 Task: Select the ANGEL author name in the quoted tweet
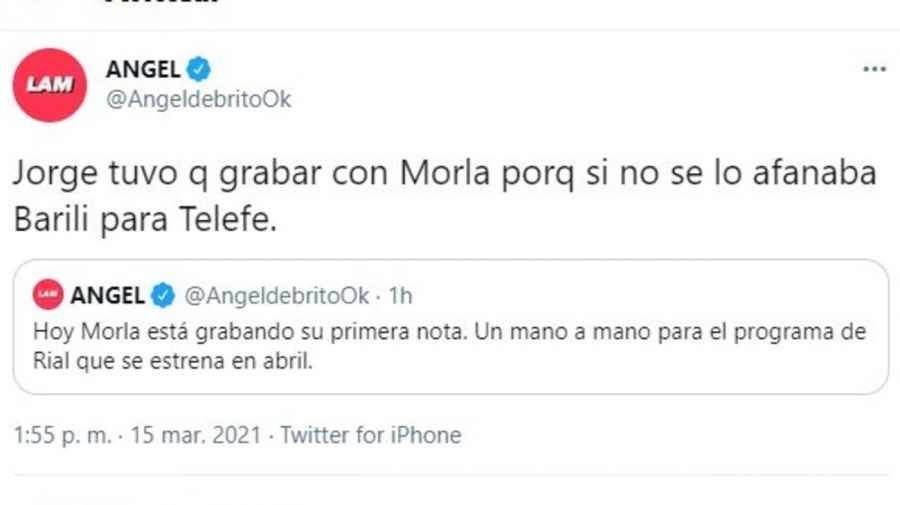tap(108, 295)
